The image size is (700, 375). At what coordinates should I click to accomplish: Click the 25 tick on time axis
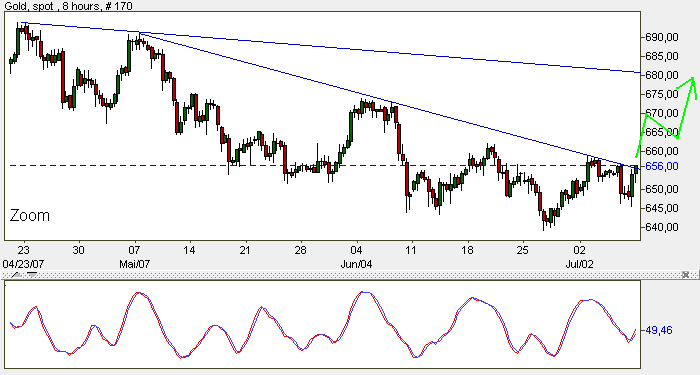click(x=523, y=250)
